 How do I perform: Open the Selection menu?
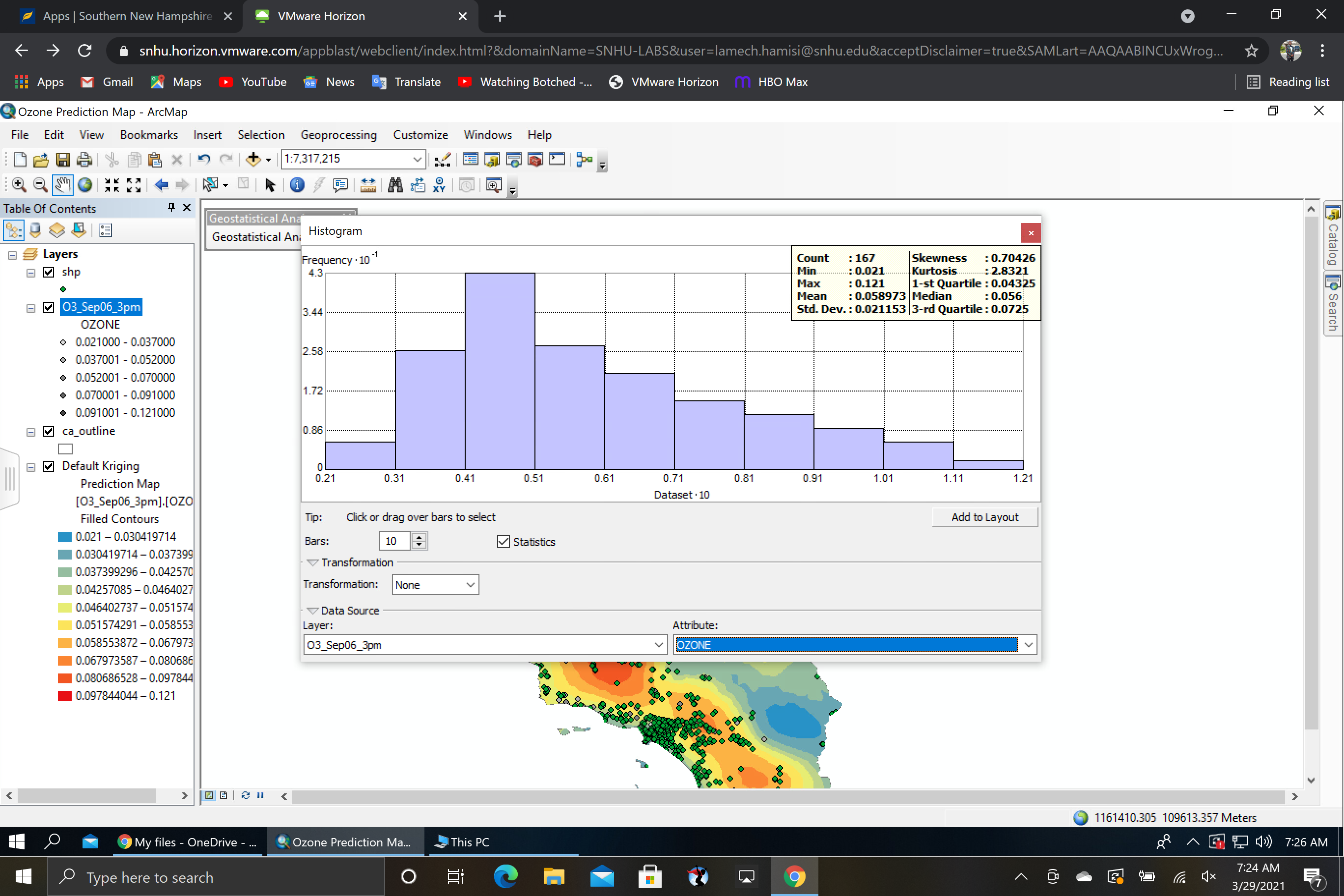261,135
